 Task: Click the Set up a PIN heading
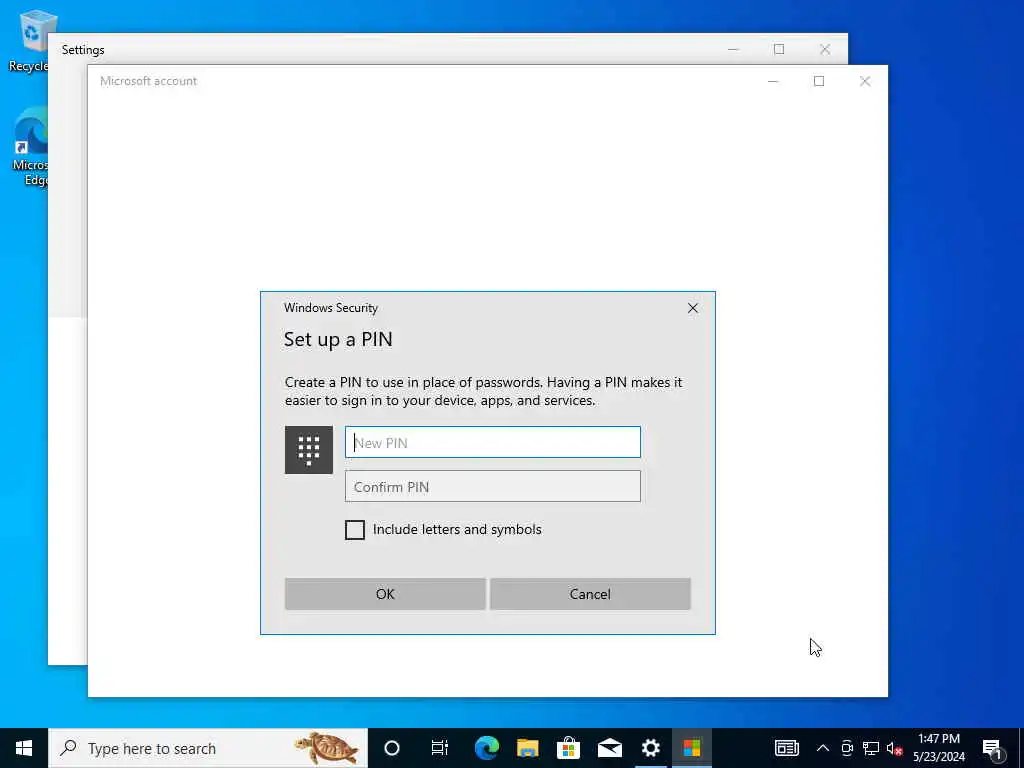pos(338,340)
